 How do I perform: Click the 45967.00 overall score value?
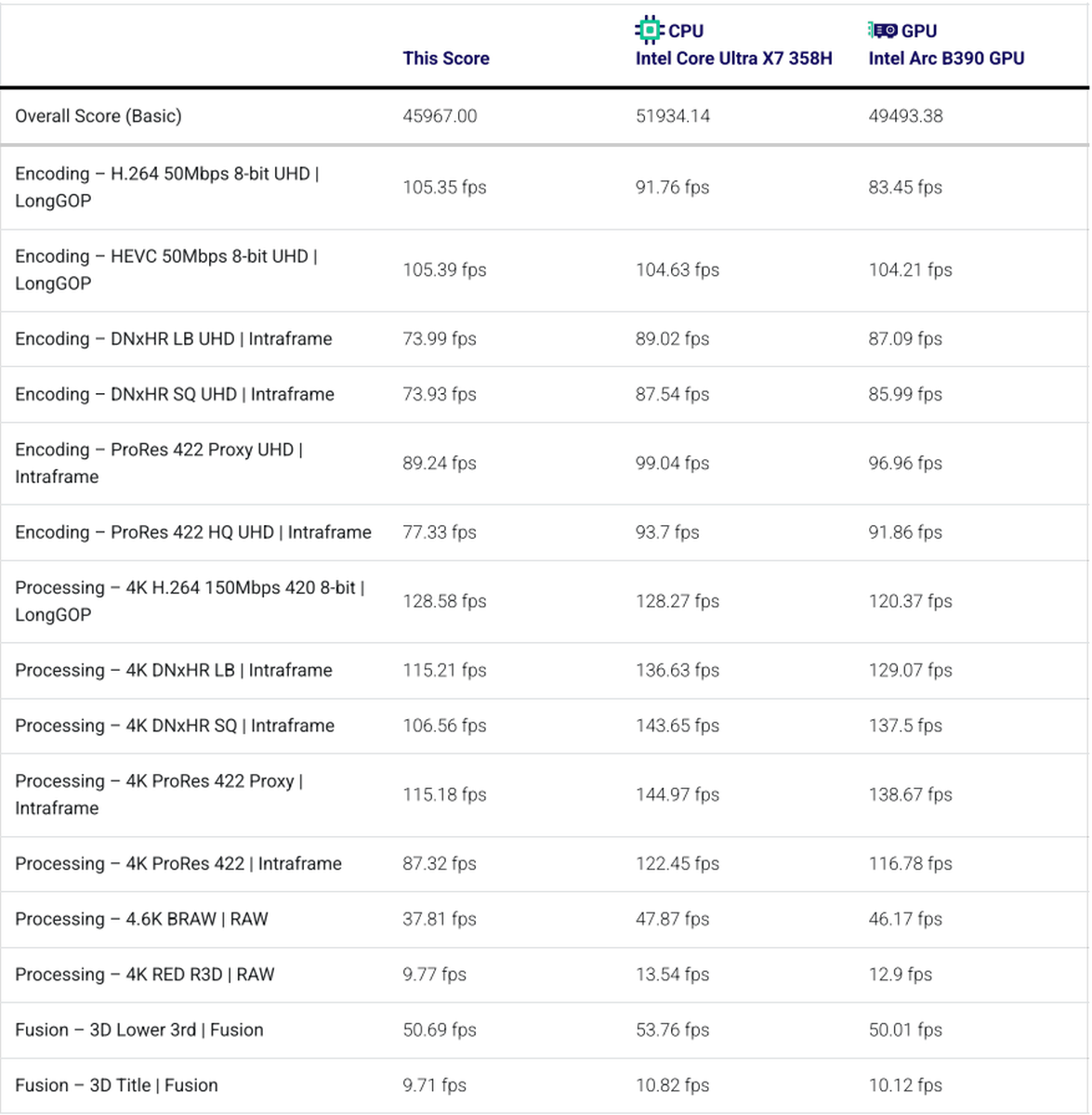point(440,116)
